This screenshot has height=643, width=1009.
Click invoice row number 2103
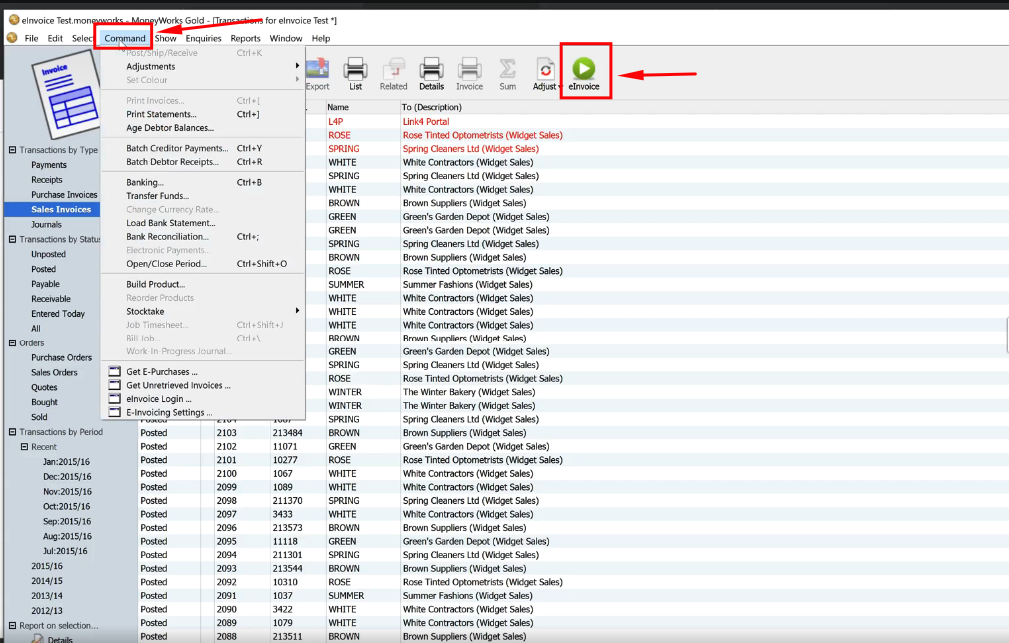point(573,433)
